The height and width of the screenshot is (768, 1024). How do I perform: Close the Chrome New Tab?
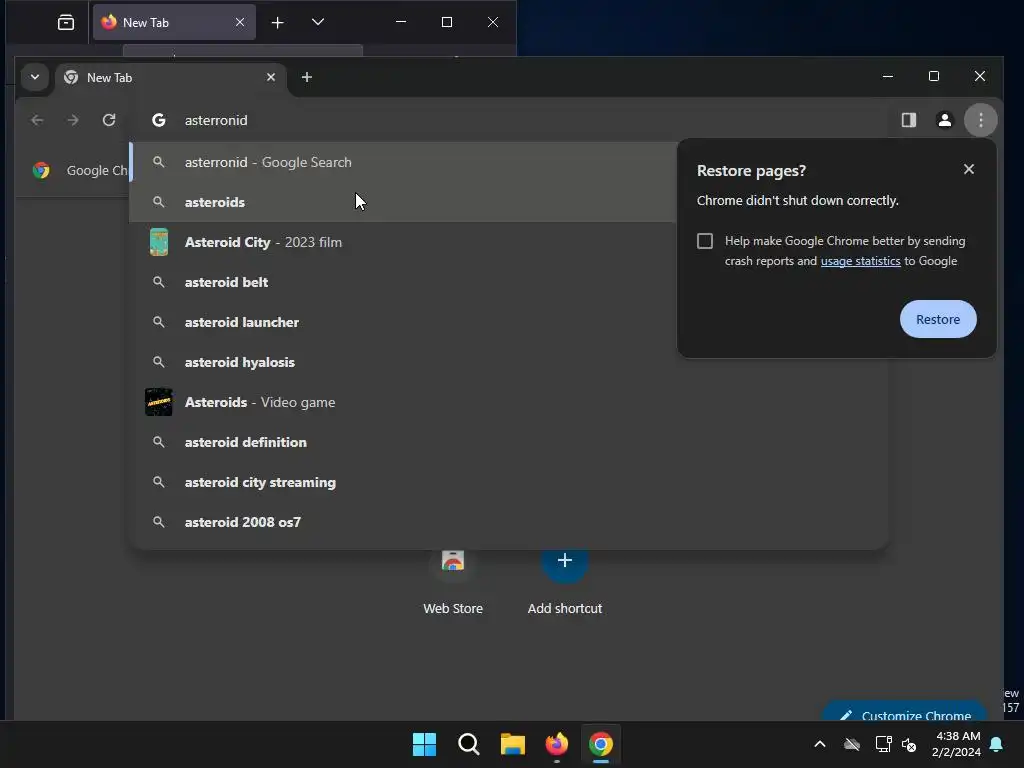[x=270, y=77]
